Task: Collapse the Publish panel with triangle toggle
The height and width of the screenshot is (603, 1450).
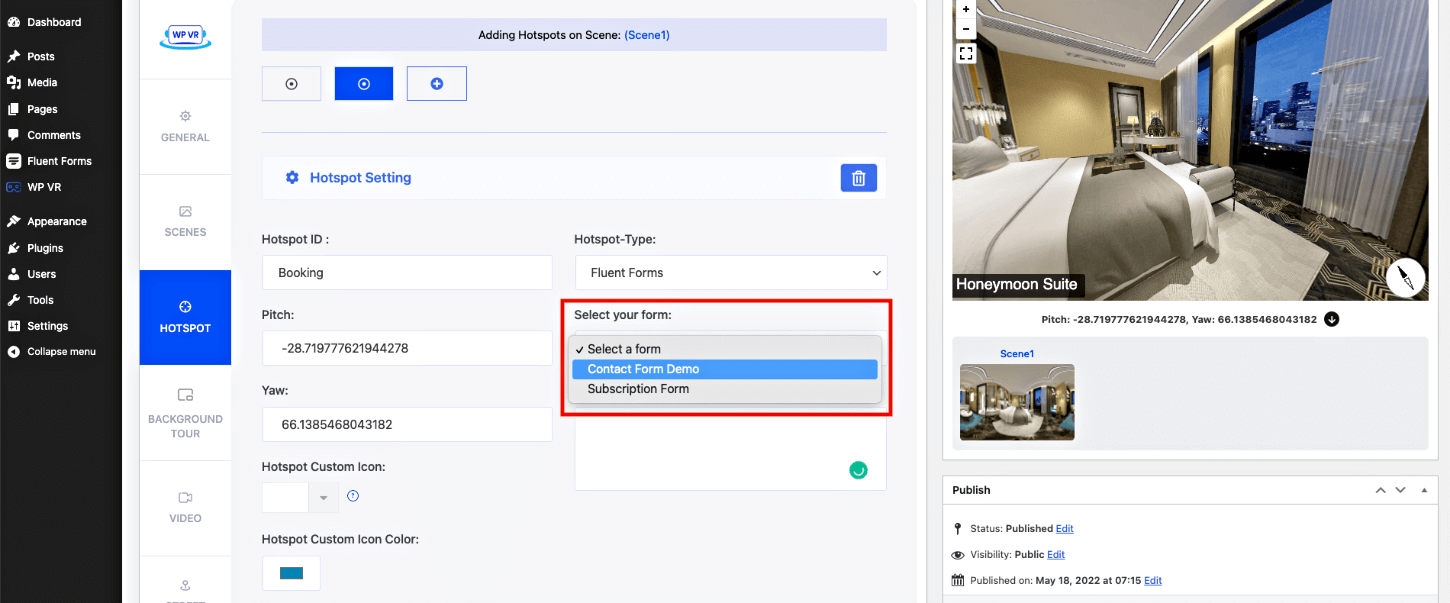Action: point(1424,490)
